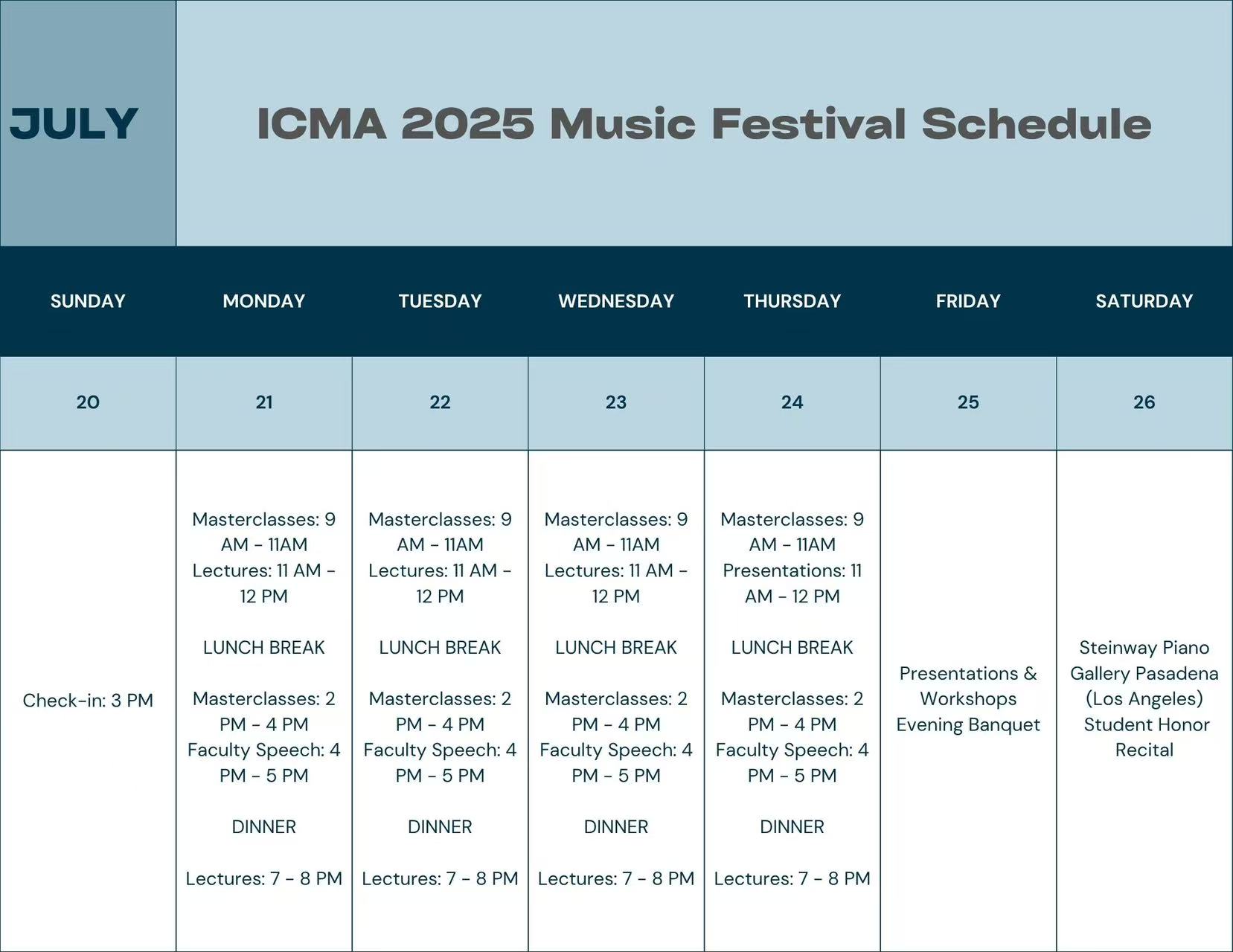Select the SATURDAY column header

point(1144,301)
